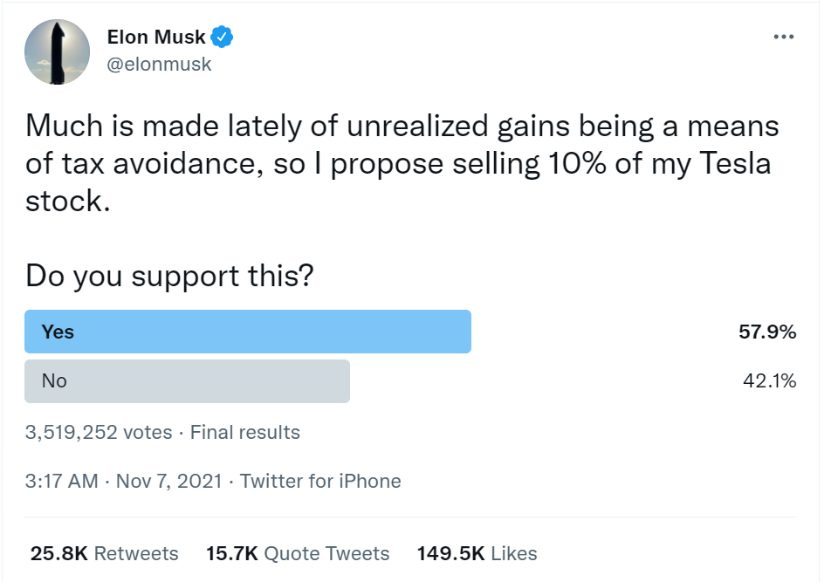View the 25.8K Retweets list
This screenshot has height=583, width=831.
(x=104, y=553)
